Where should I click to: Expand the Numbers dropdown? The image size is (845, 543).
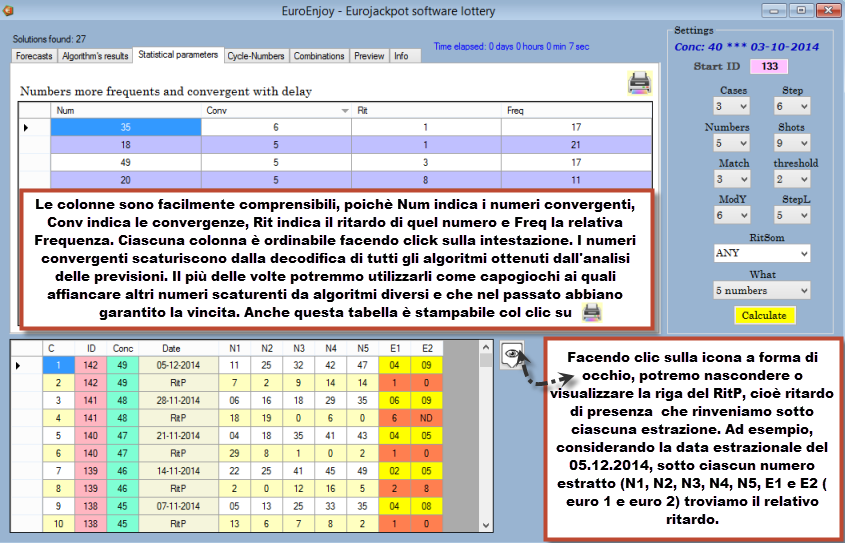click(731, 143)
